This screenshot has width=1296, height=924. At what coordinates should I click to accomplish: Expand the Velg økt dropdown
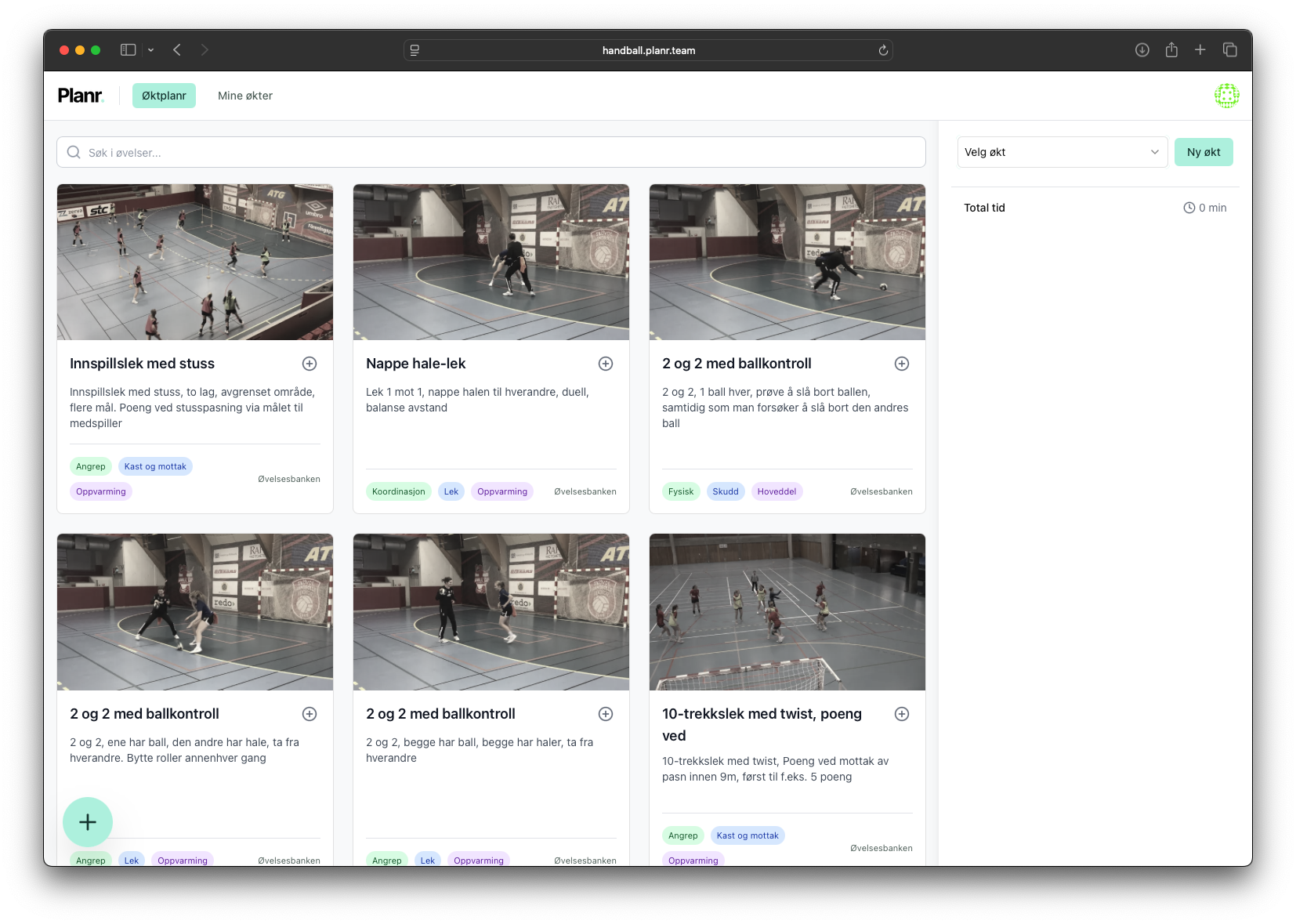[1062, 152]
